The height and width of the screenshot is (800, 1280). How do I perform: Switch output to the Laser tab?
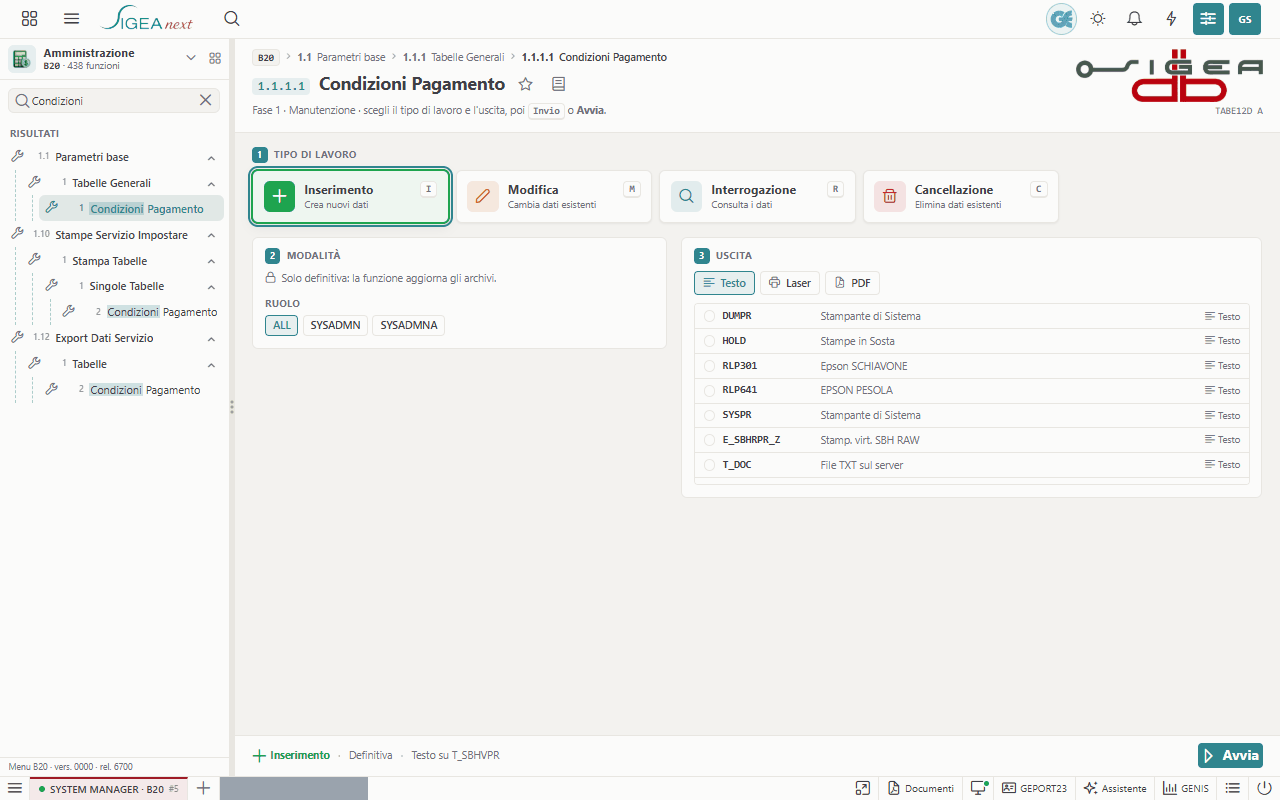790,283
